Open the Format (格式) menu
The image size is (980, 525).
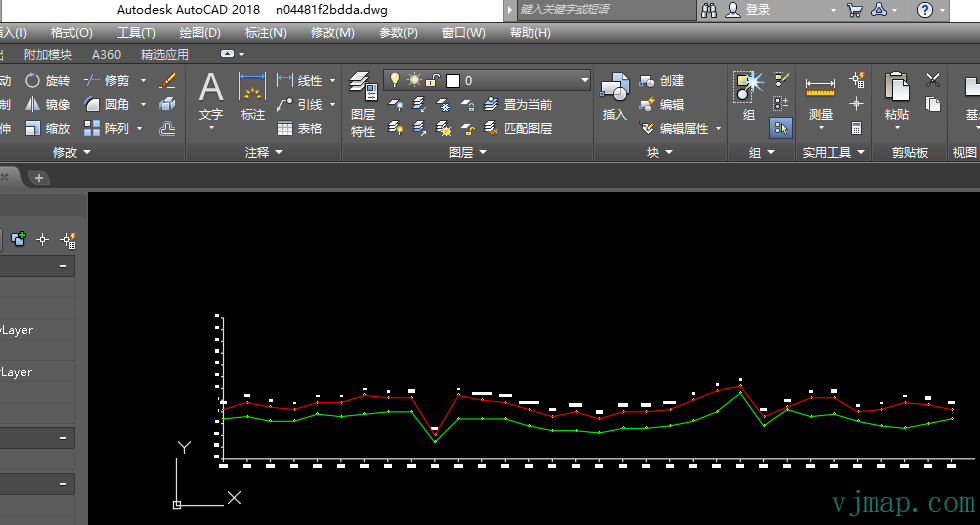pos(71,33)
